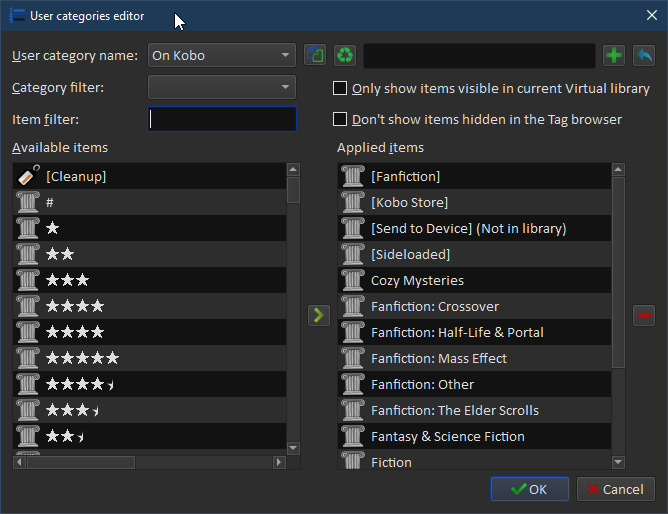
Task: Select Fanfiction: Mass Effect in Applied items
Action: pos(438,358)
